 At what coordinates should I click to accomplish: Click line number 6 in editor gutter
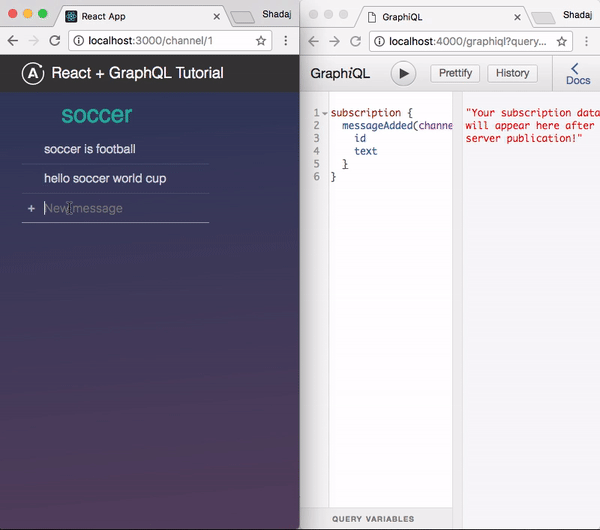[316, 176]
